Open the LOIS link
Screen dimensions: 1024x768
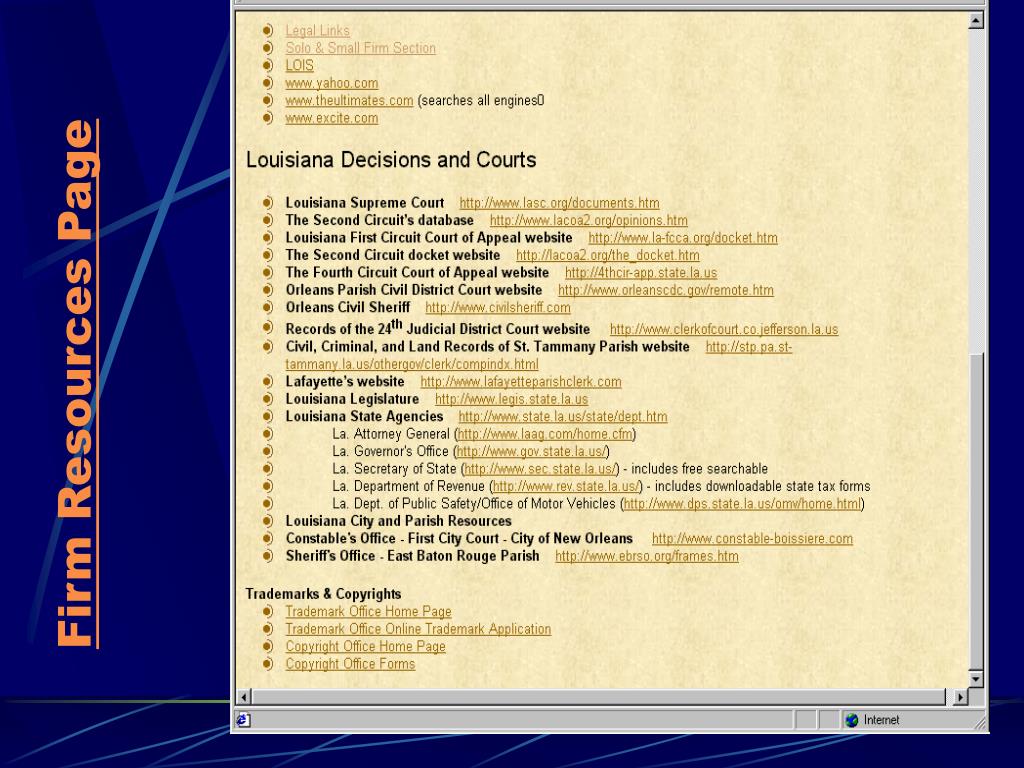pos(299,66)
